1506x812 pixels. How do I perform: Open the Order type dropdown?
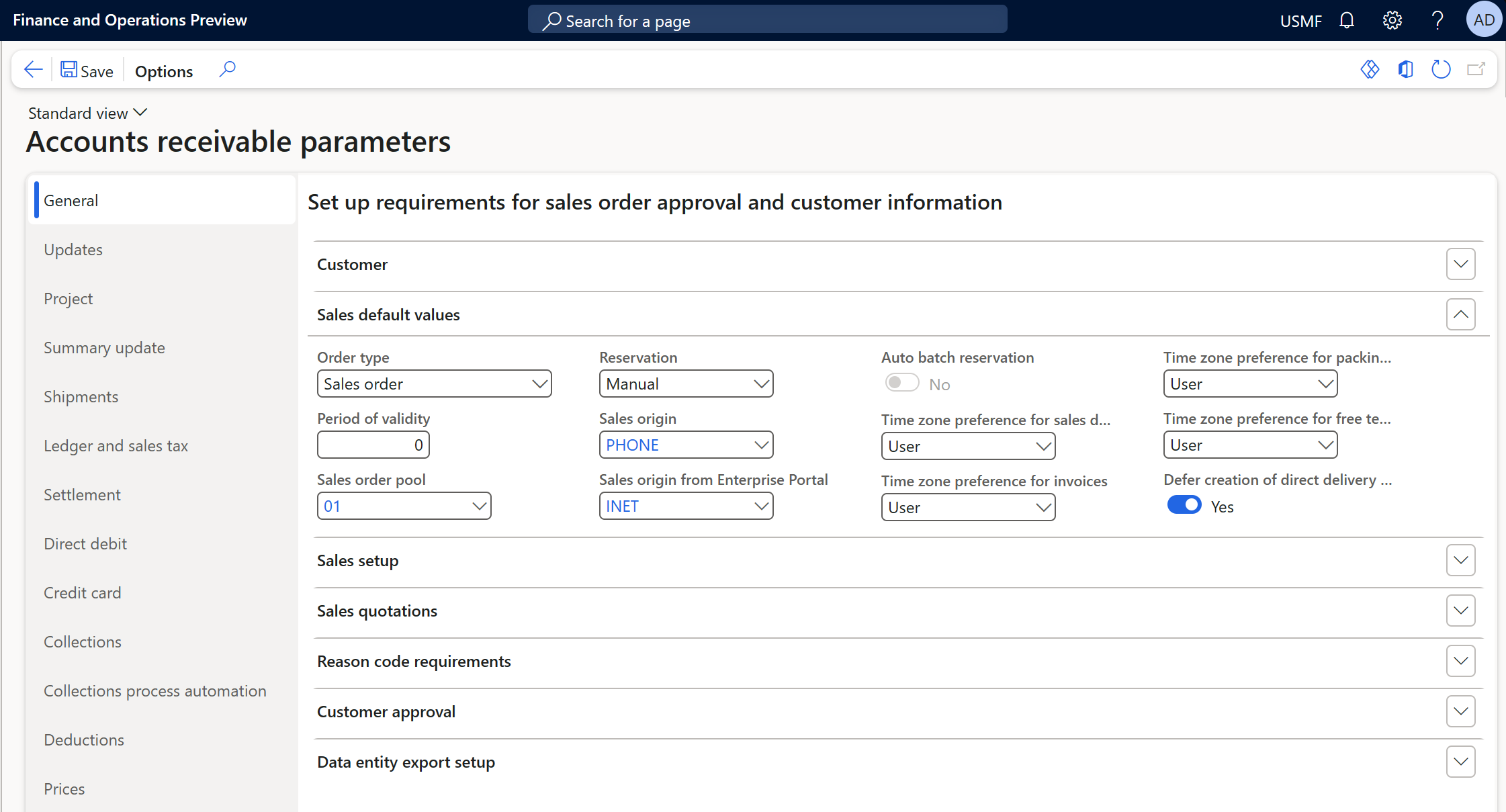434,384
